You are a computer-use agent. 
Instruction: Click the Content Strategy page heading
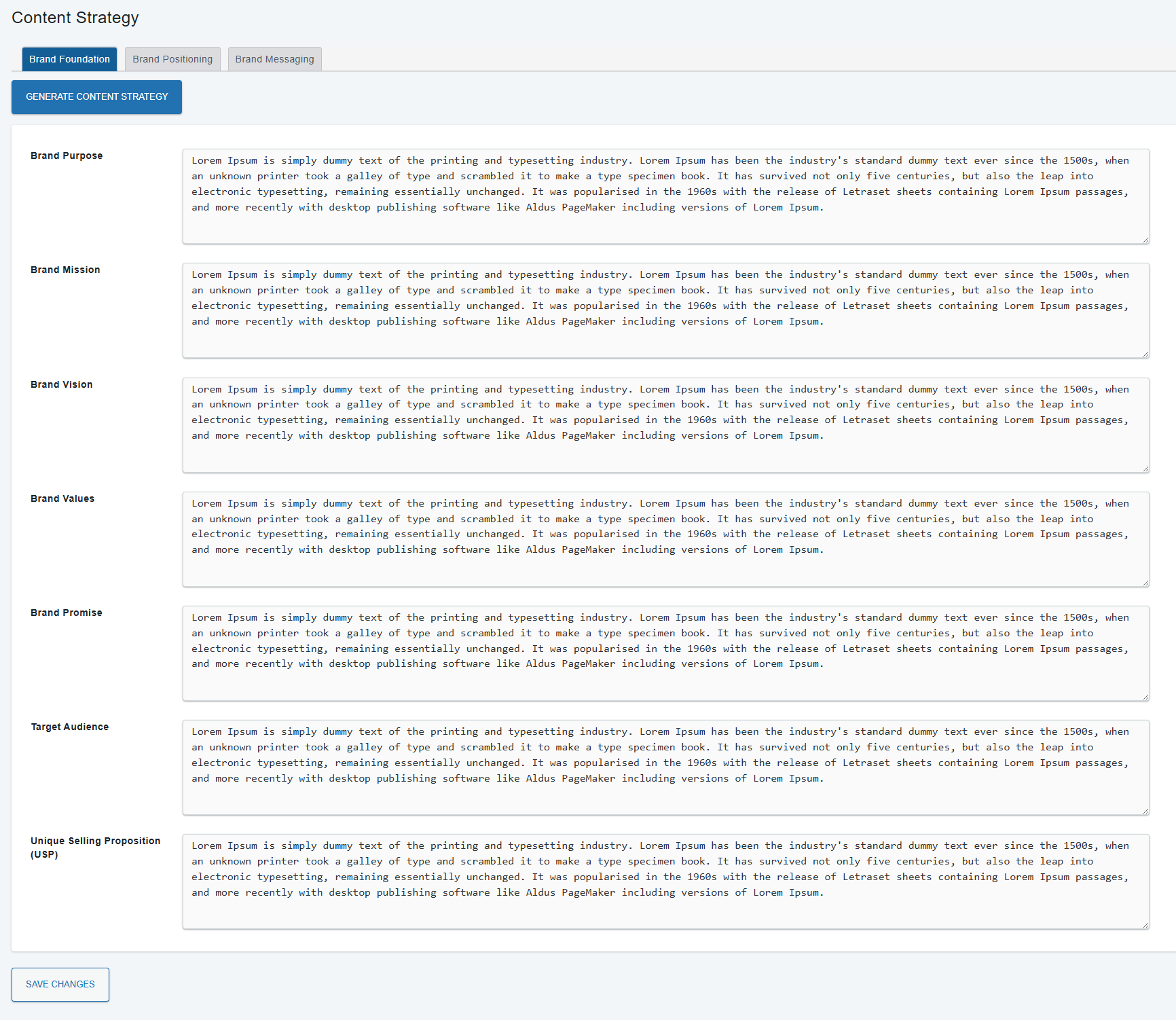point(75,18)
